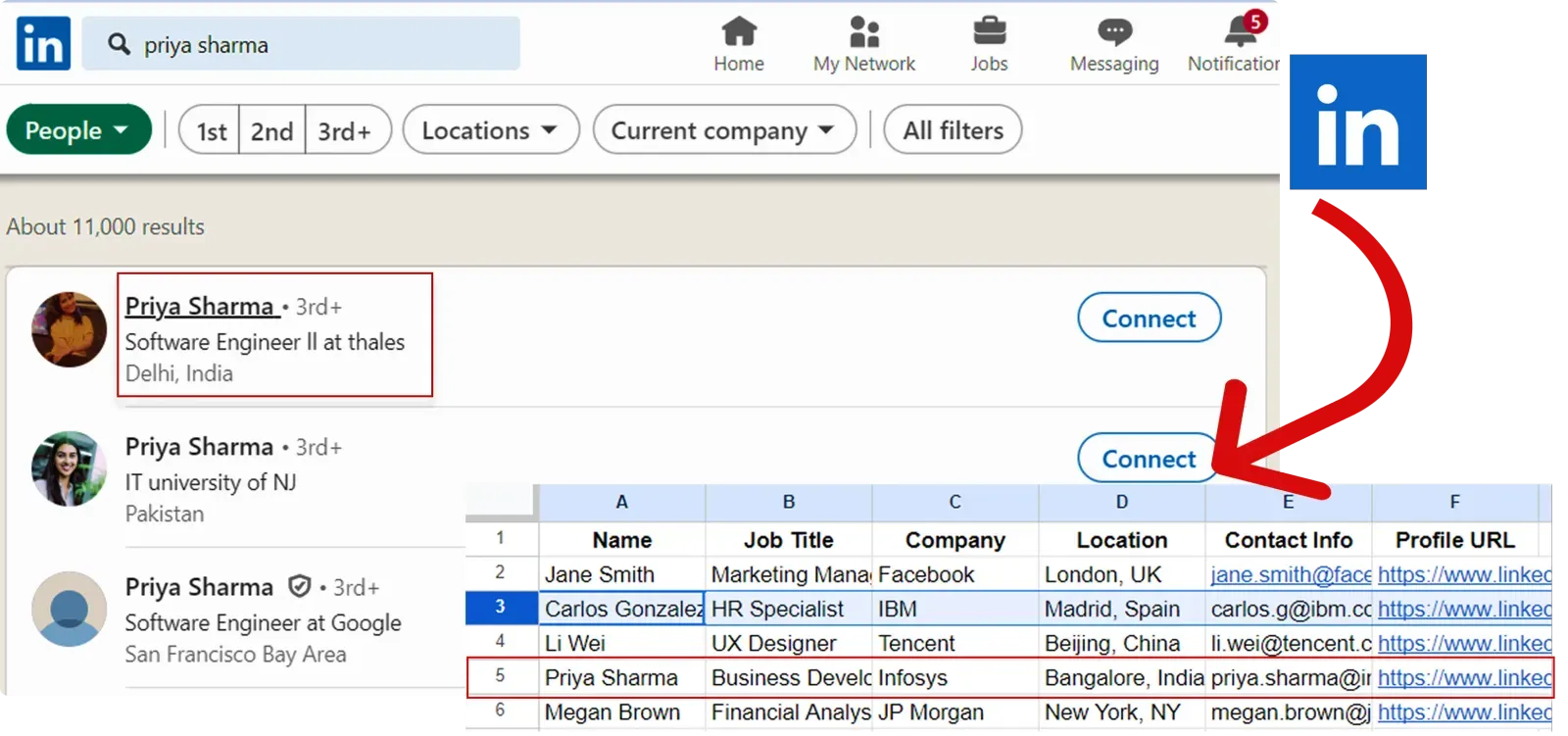The image size is (1568, 736).
Task: Click the verified shield badge beside Priya Sharma
Action: tap(300, 586)
